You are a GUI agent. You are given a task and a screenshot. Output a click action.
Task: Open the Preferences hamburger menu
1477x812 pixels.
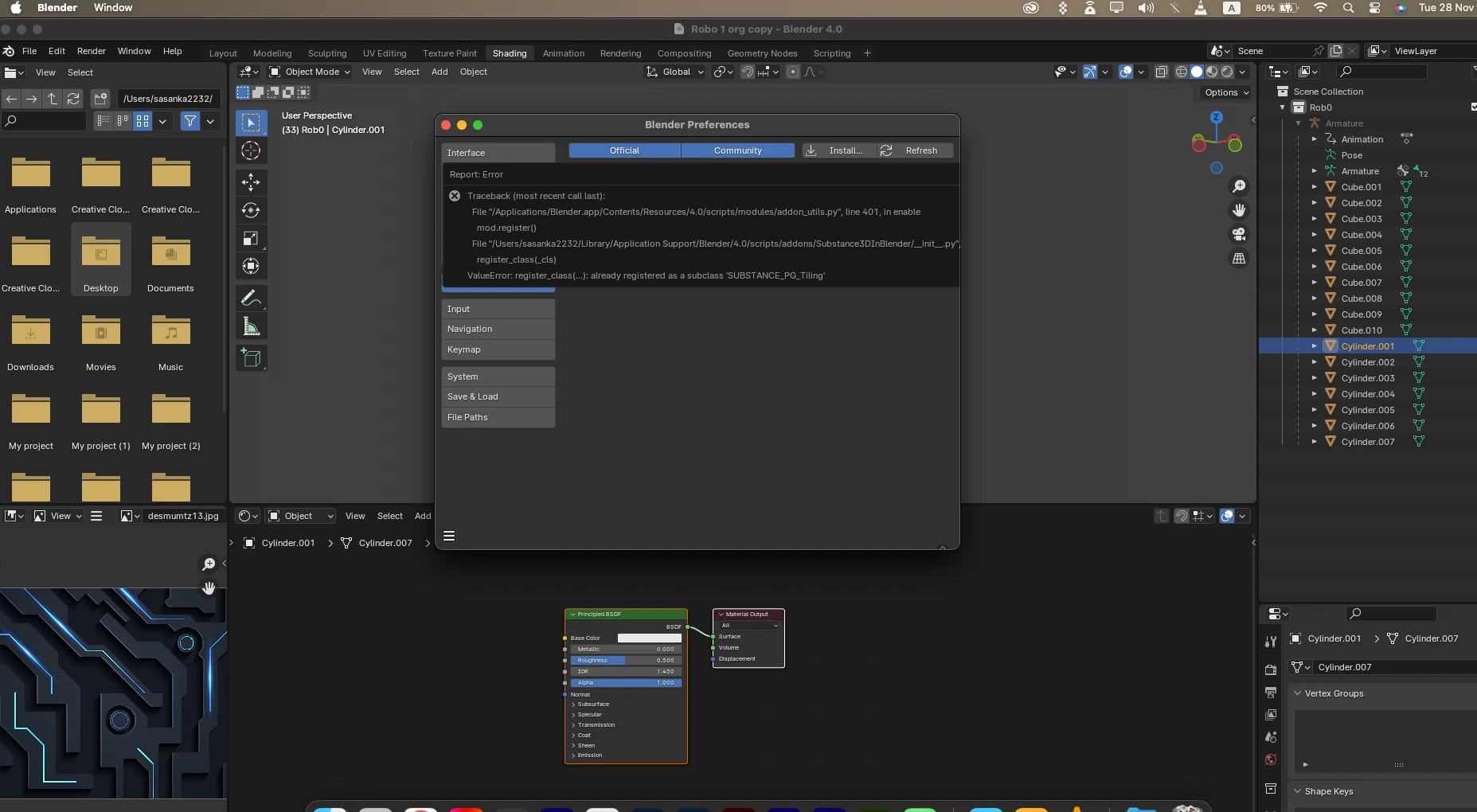pyautogui.click(x=449, y=536)
